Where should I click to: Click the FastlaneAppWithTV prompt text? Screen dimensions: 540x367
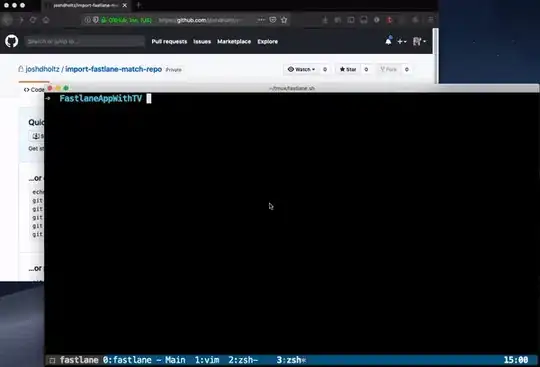101,98
